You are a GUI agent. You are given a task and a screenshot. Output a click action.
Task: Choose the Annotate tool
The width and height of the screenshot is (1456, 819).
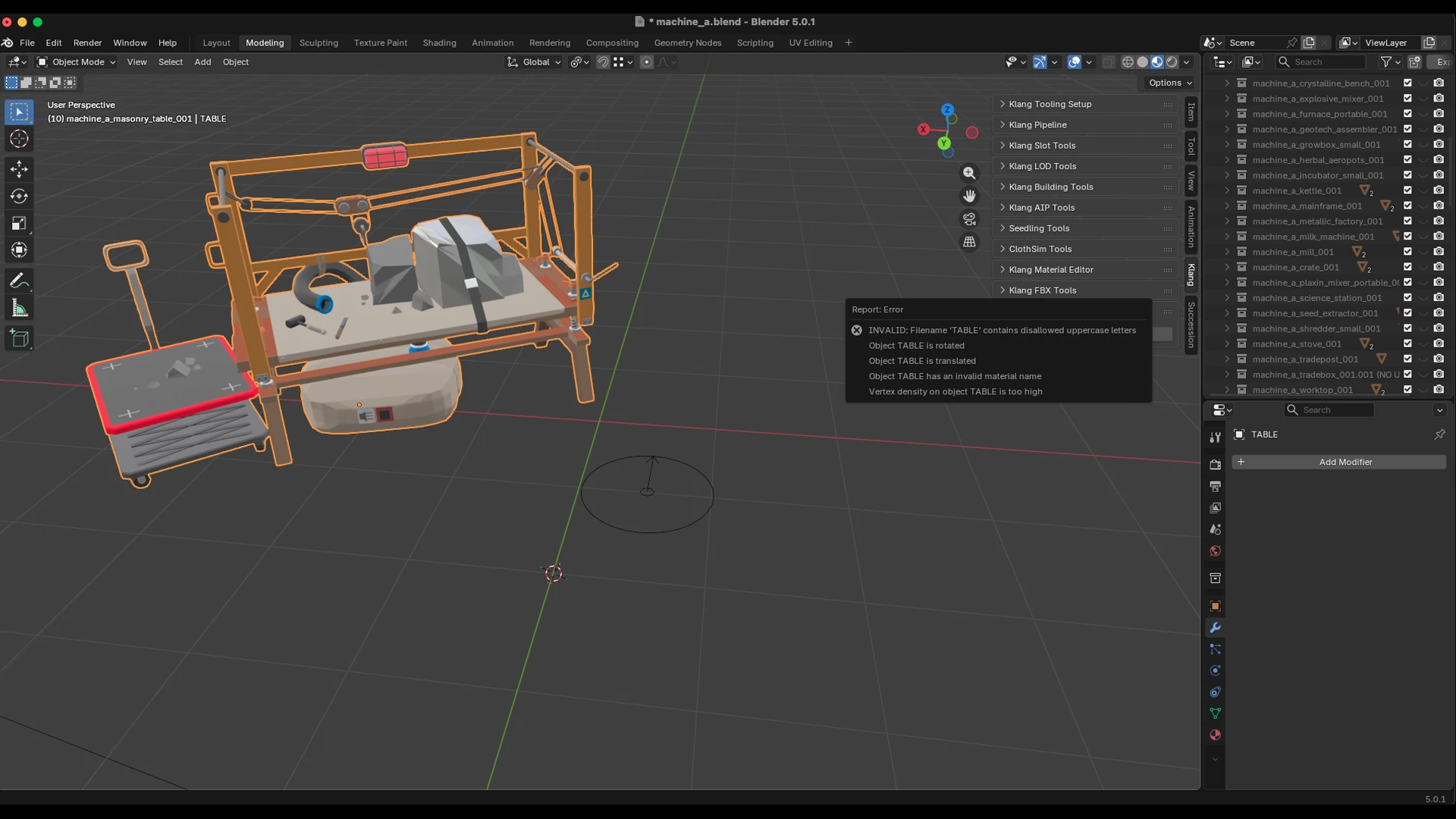(x=19, y=281)
